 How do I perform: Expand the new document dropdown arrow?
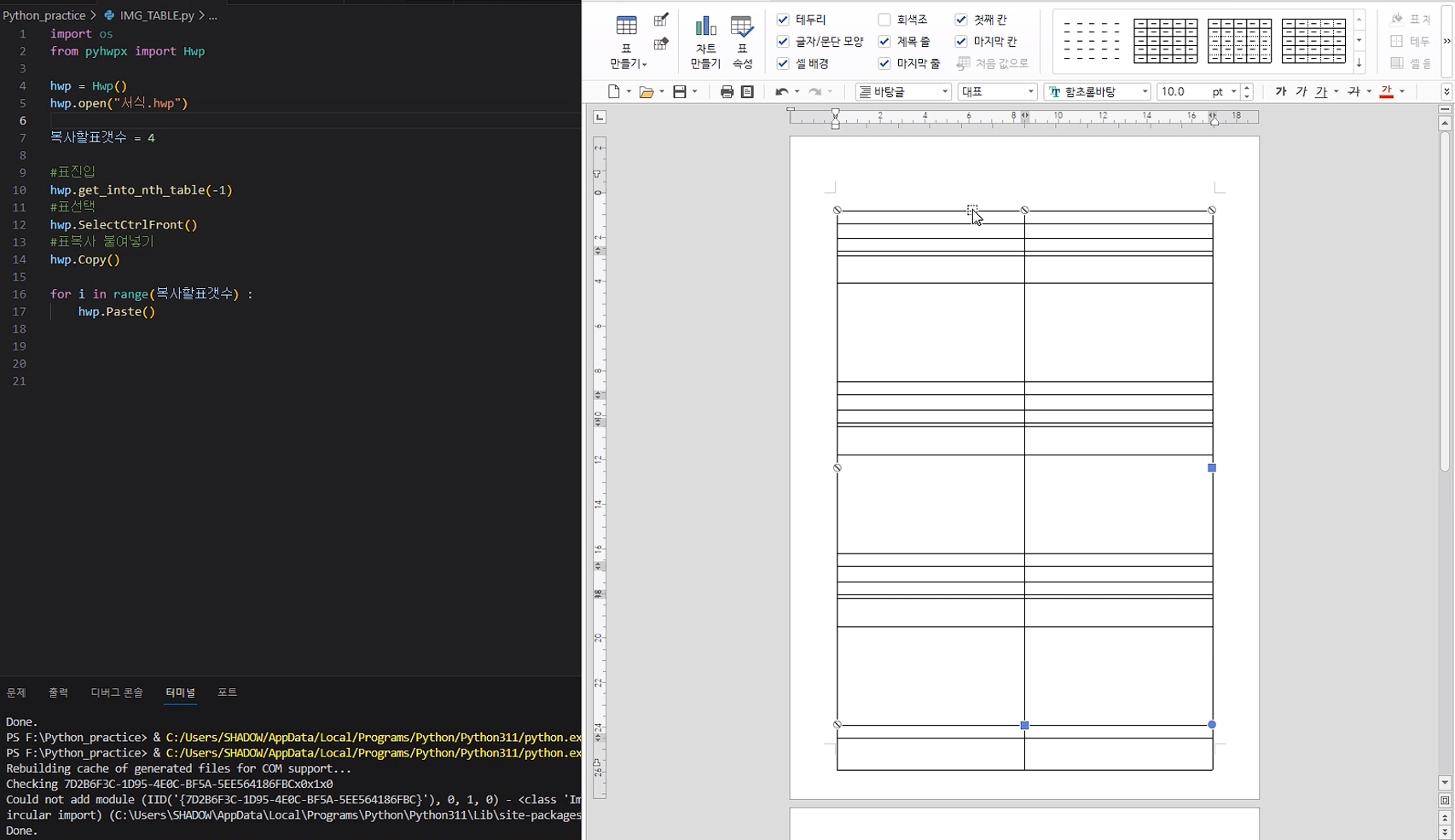click(x=629, y=91)
